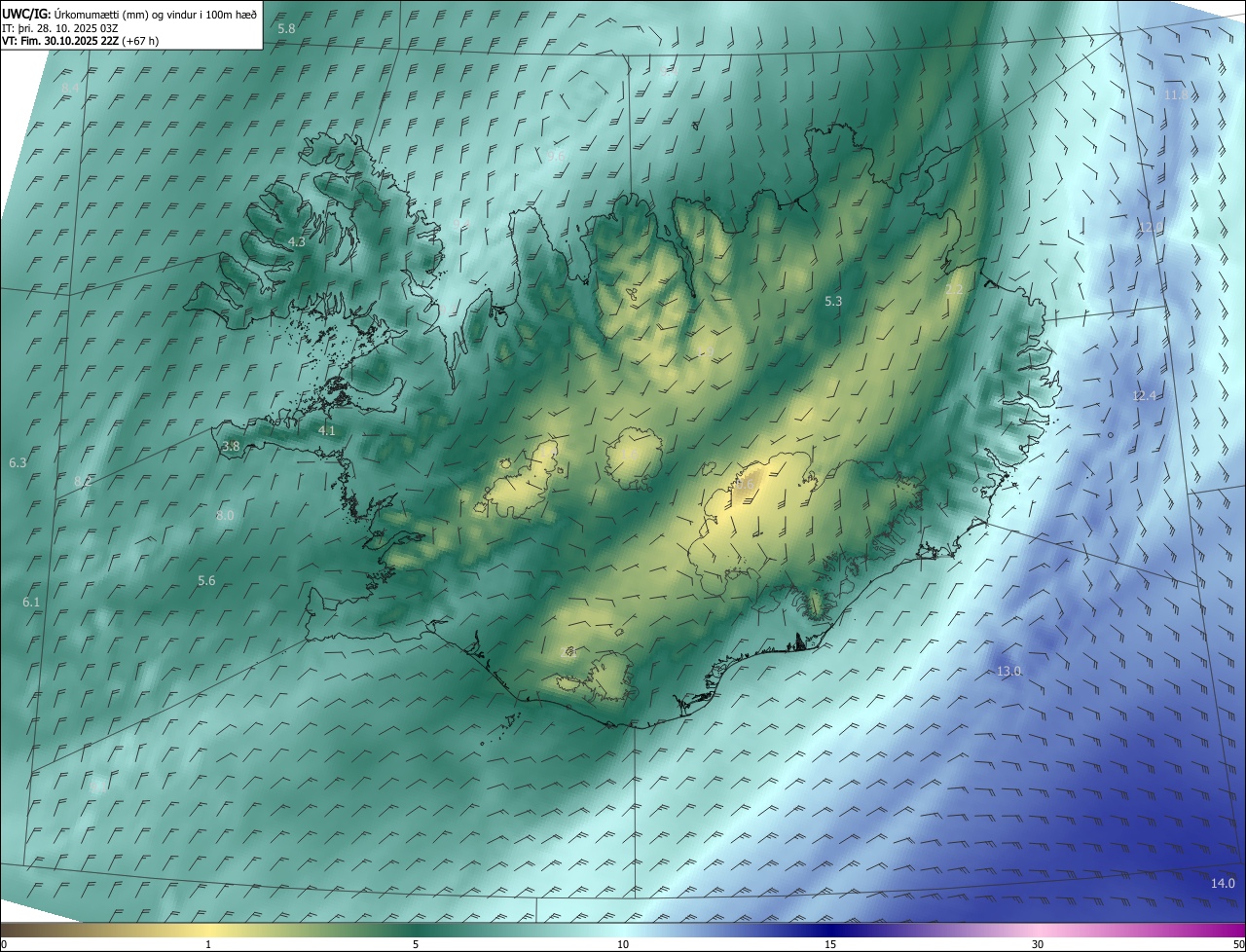
Task: Click the 0 tick on the color scale
Action: coord(4,945)
